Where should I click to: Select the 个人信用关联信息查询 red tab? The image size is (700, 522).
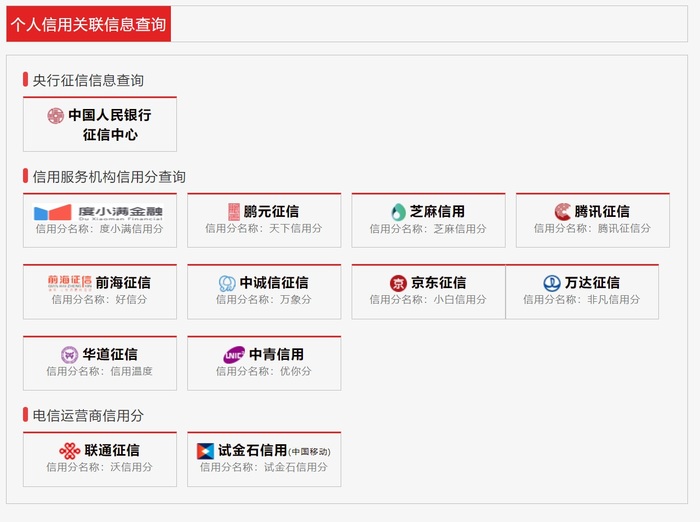click(88, 24)
